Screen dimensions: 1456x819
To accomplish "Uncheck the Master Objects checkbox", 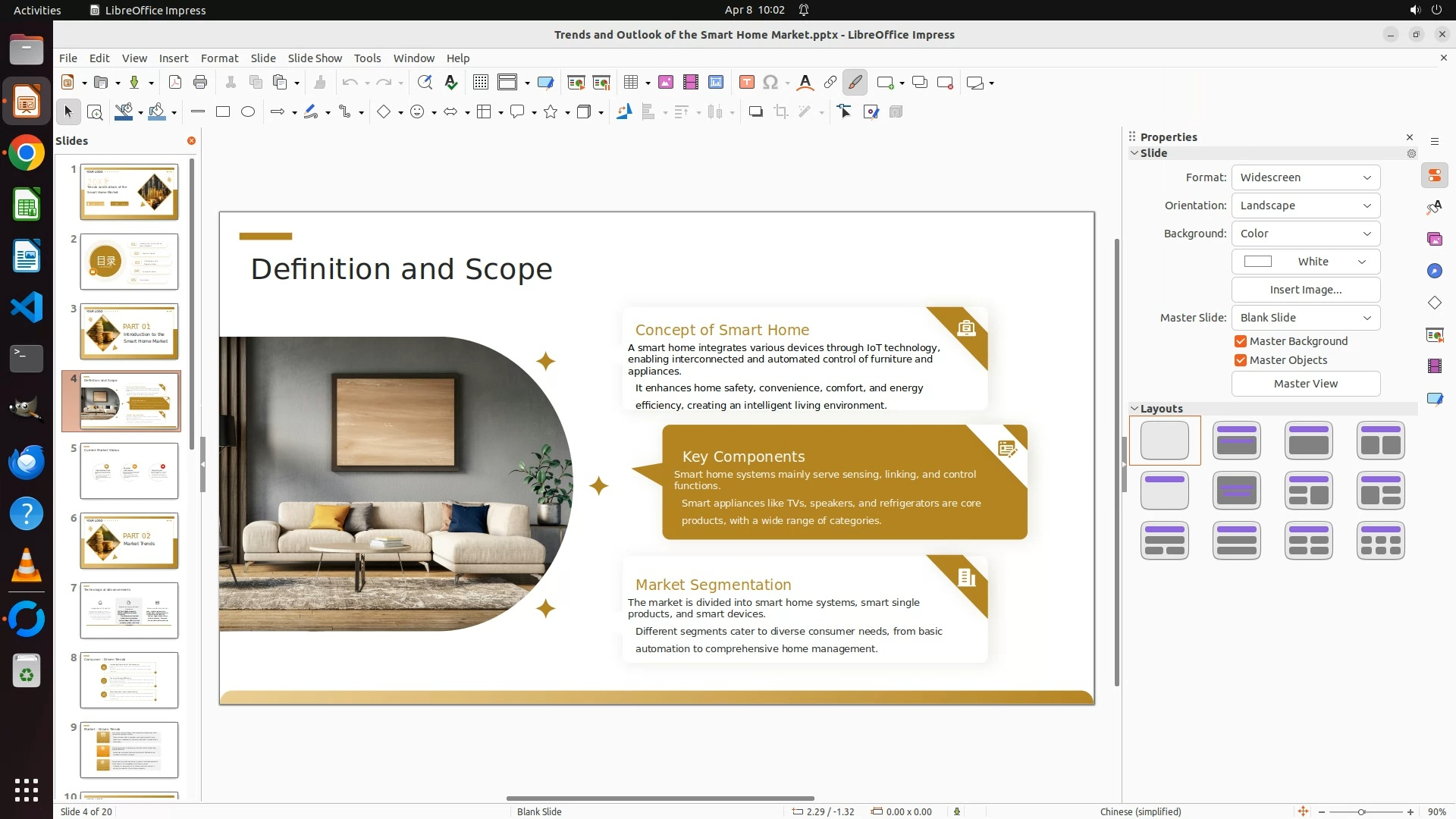I will coord(1241,360).
